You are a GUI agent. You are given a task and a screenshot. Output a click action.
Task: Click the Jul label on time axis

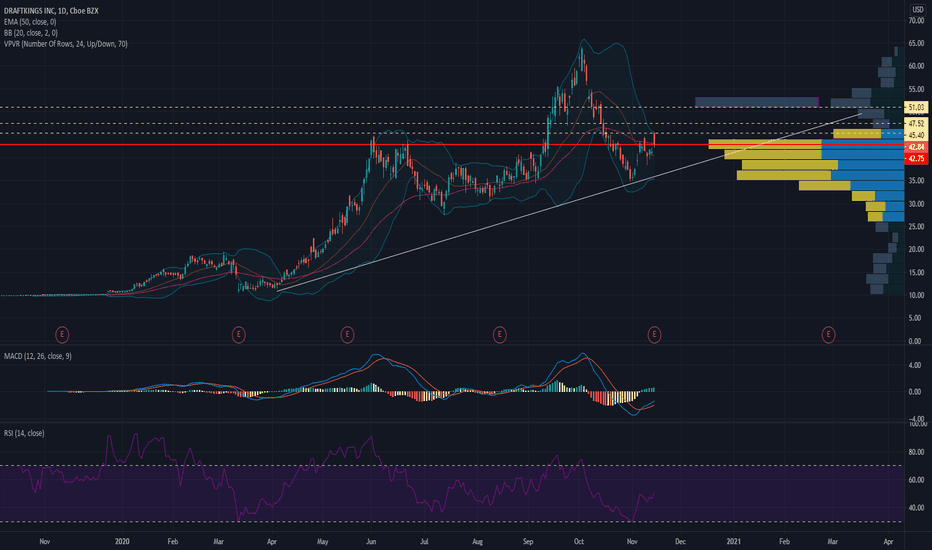pyautogui.click(x=424, y=542)
